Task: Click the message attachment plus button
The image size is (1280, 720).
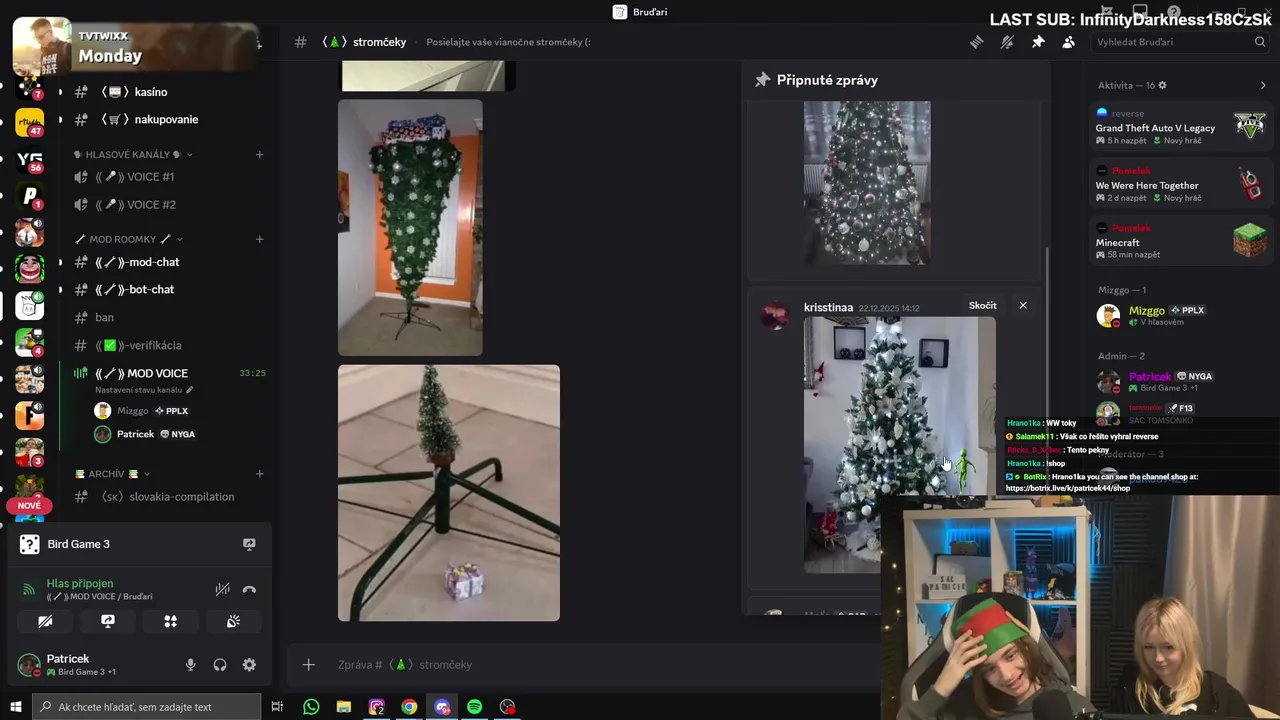Action: pos(308,665)
